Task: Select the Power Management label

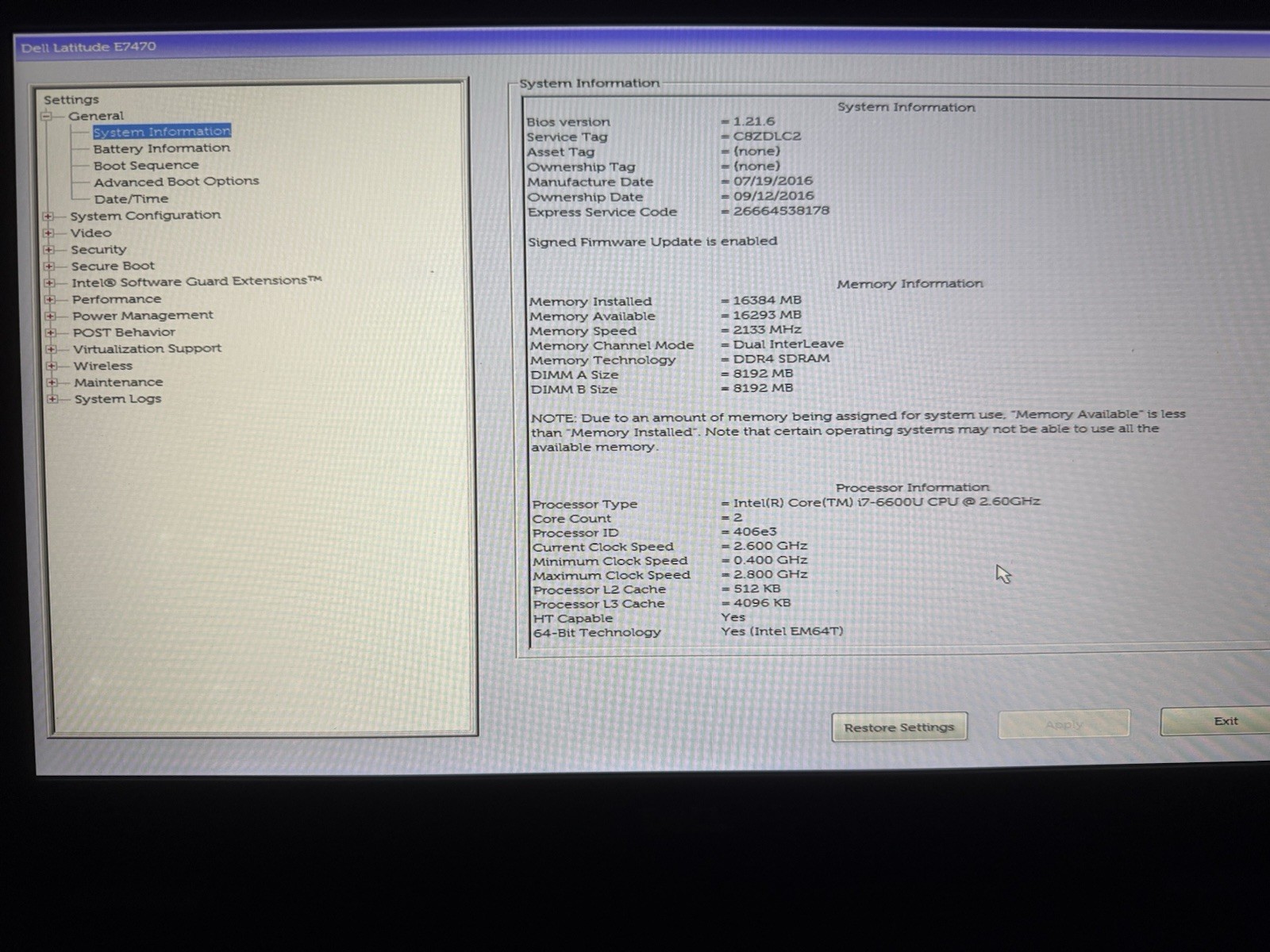Action: (x=143, y=316)
